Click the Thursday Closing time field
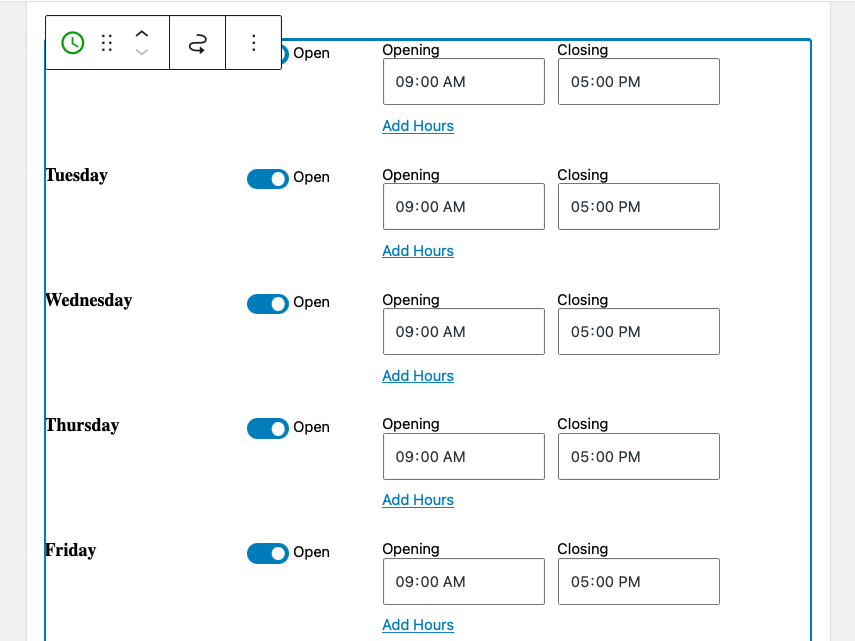 tap(639, 457)
